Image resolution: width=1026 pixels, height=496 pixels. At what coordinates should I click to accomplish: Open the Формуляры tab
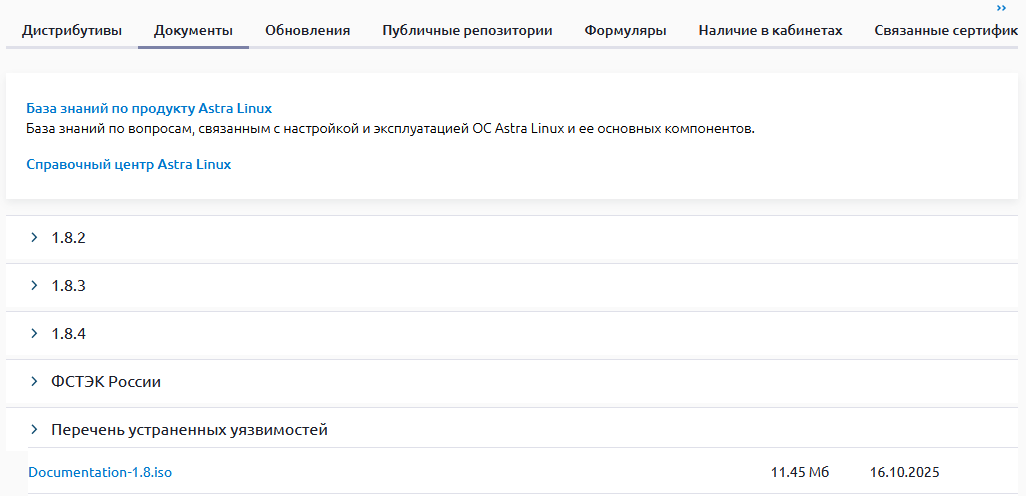[626, 31]
